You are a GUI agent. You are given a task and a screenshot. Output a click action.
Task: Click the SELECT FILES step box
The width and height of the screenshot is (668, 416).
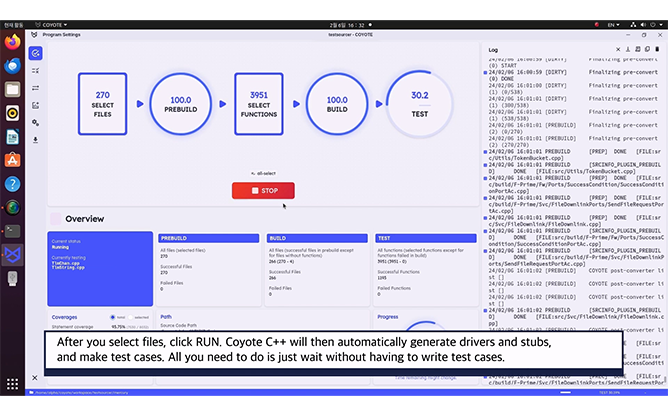[102, 104]
